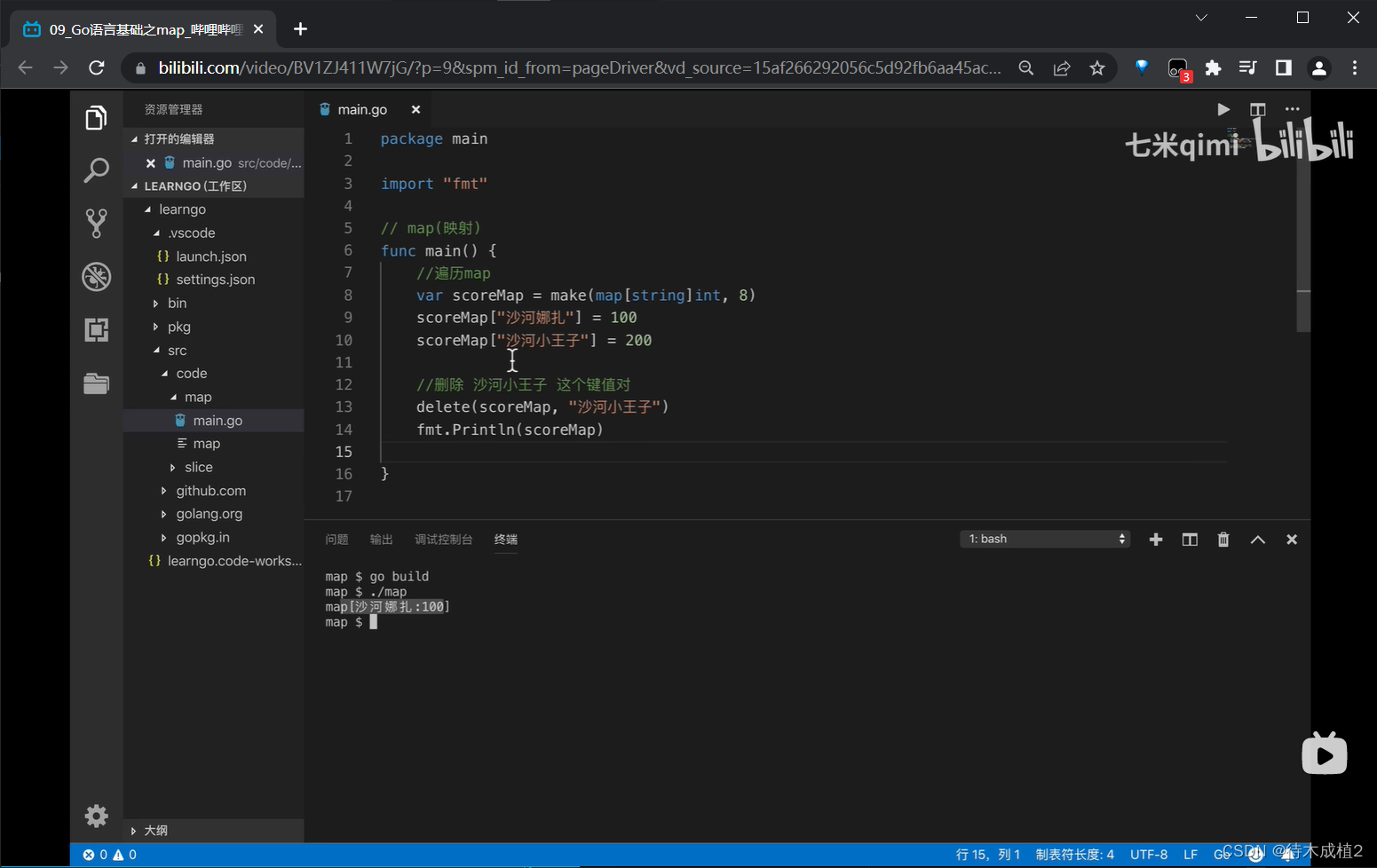Change indentation via 制表符长度: 4

coord(1074,855)
